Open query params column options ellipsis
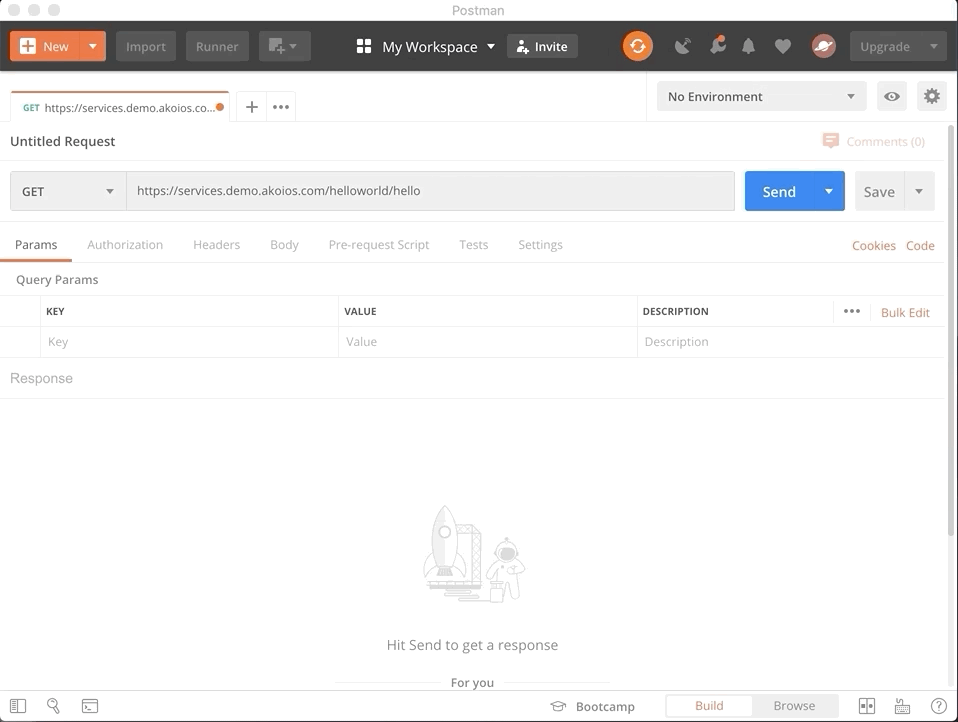Viewport: 958px width, 722px height. click(852, 312)
